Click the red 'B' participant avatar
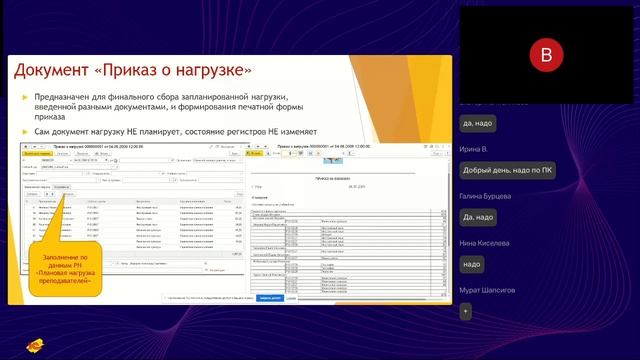Viewport: 640px width, 360px height. (x=546, y=54)
